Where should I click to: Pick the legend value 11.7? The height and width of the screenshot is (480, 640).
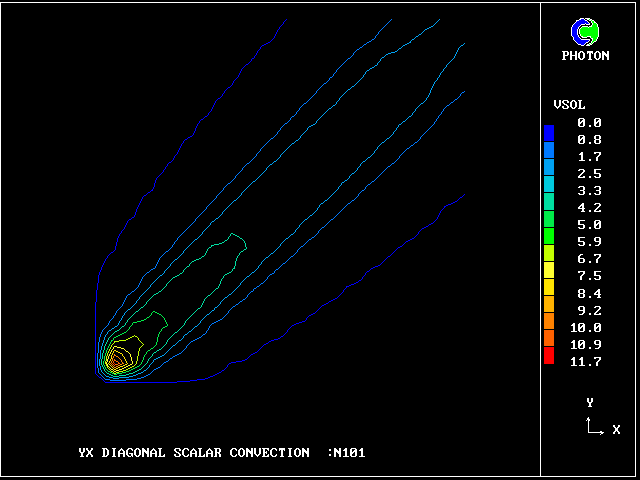coord(589,362)
